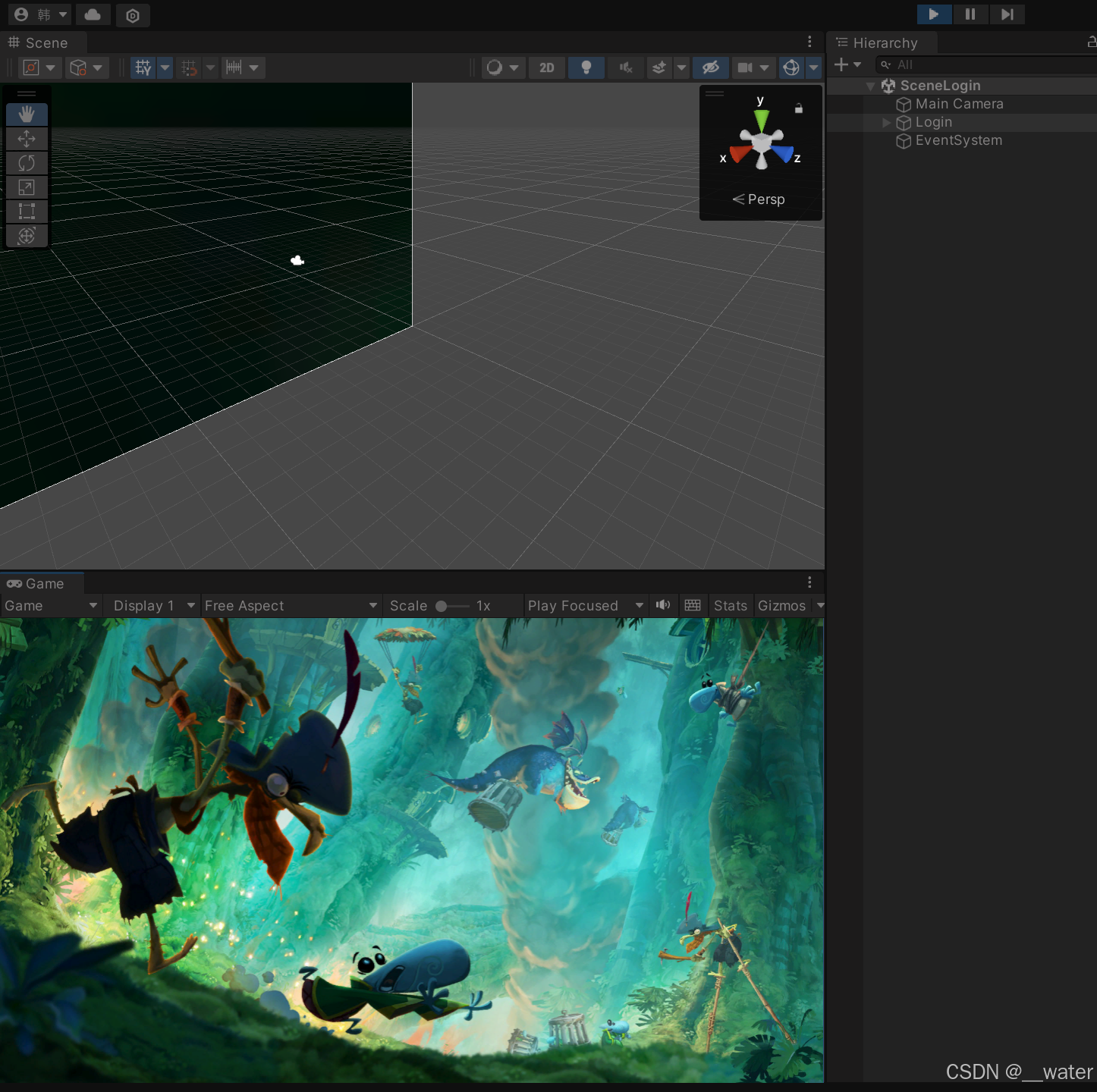Screen dimensions: 1097x1092
Task: Select the Hand view tool
Action: click(x=27, y=115)
